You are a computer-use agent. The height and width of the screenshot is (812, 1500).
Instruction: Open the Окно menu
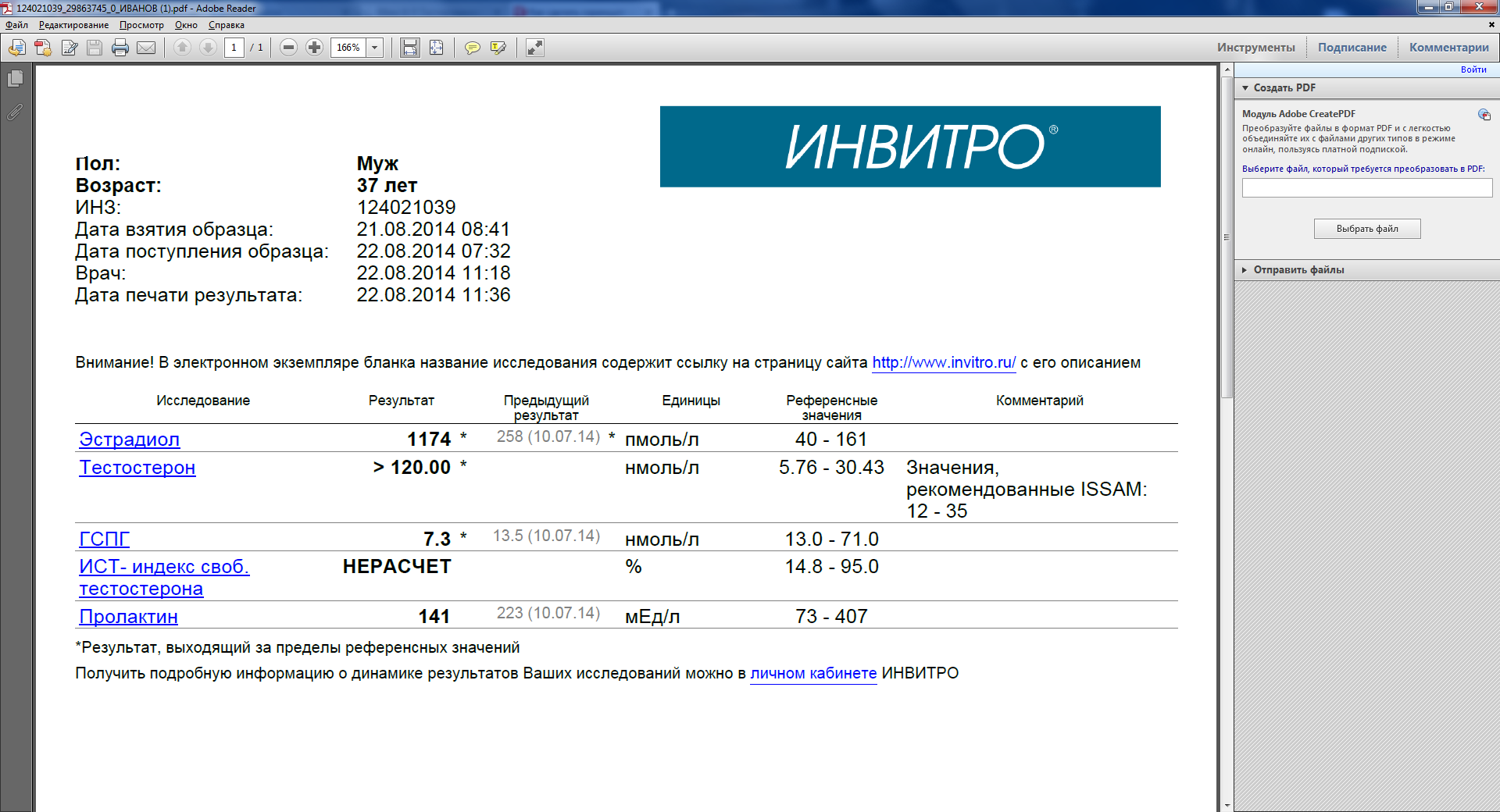(x=186, y=25)
